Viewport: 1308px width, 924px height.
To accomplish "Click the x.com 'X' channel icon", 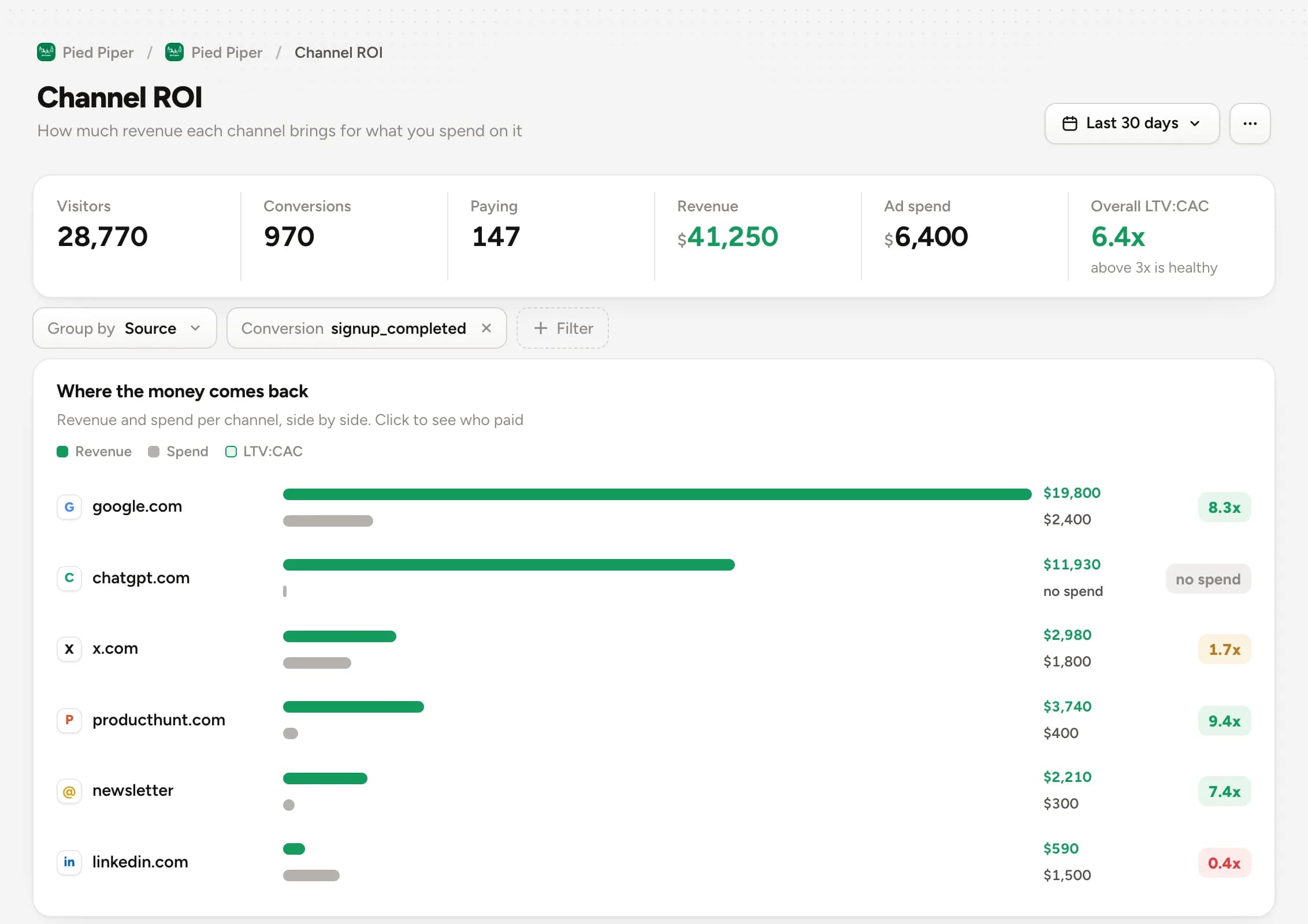I will 69,649.
